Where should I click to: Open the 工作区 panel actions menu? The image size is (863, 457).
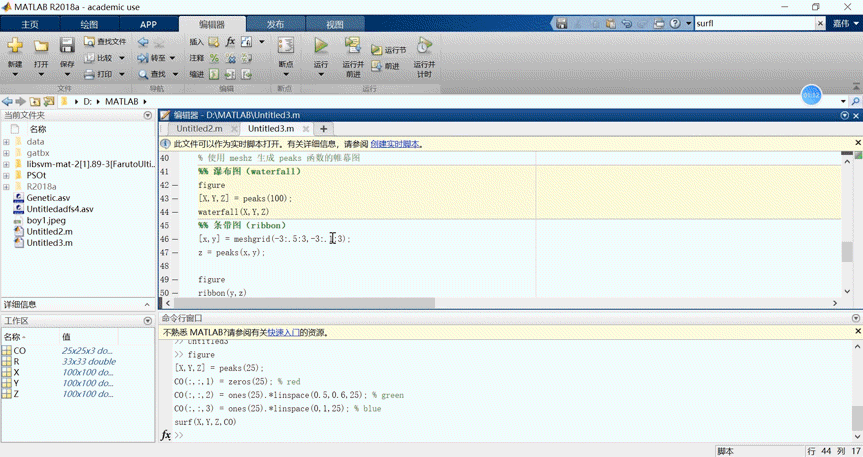coord(148,320)
